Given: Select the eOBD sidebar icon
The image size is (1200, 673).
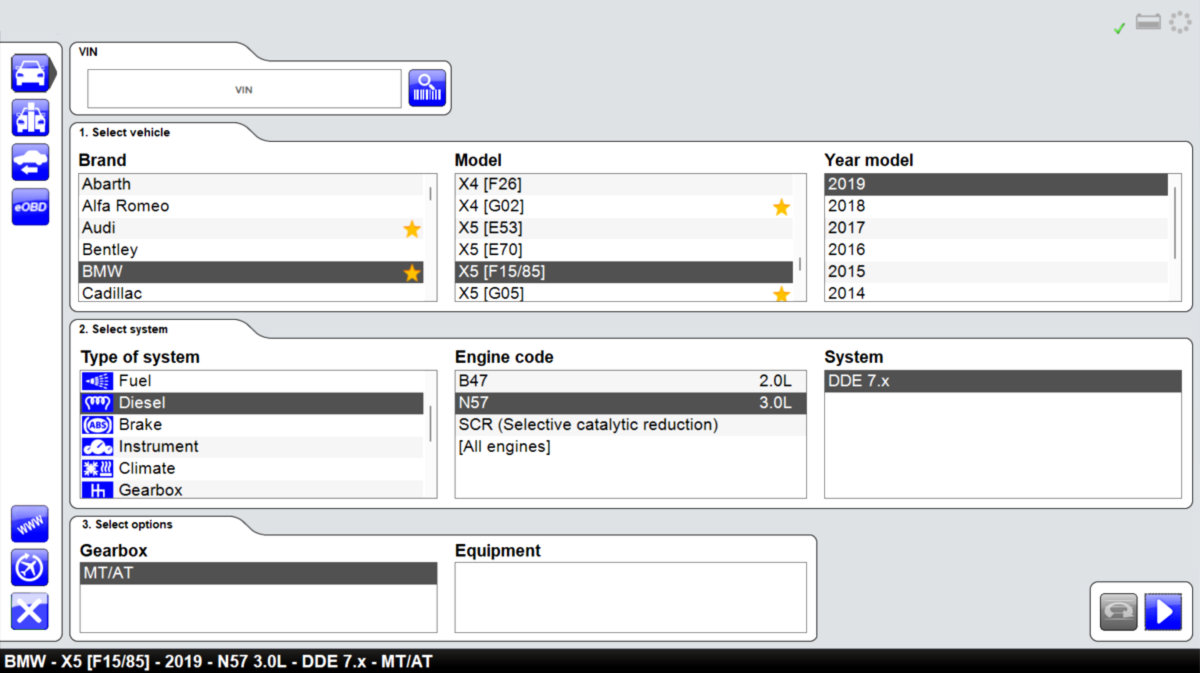Looking at the screenshot, I should click(30, 206).
